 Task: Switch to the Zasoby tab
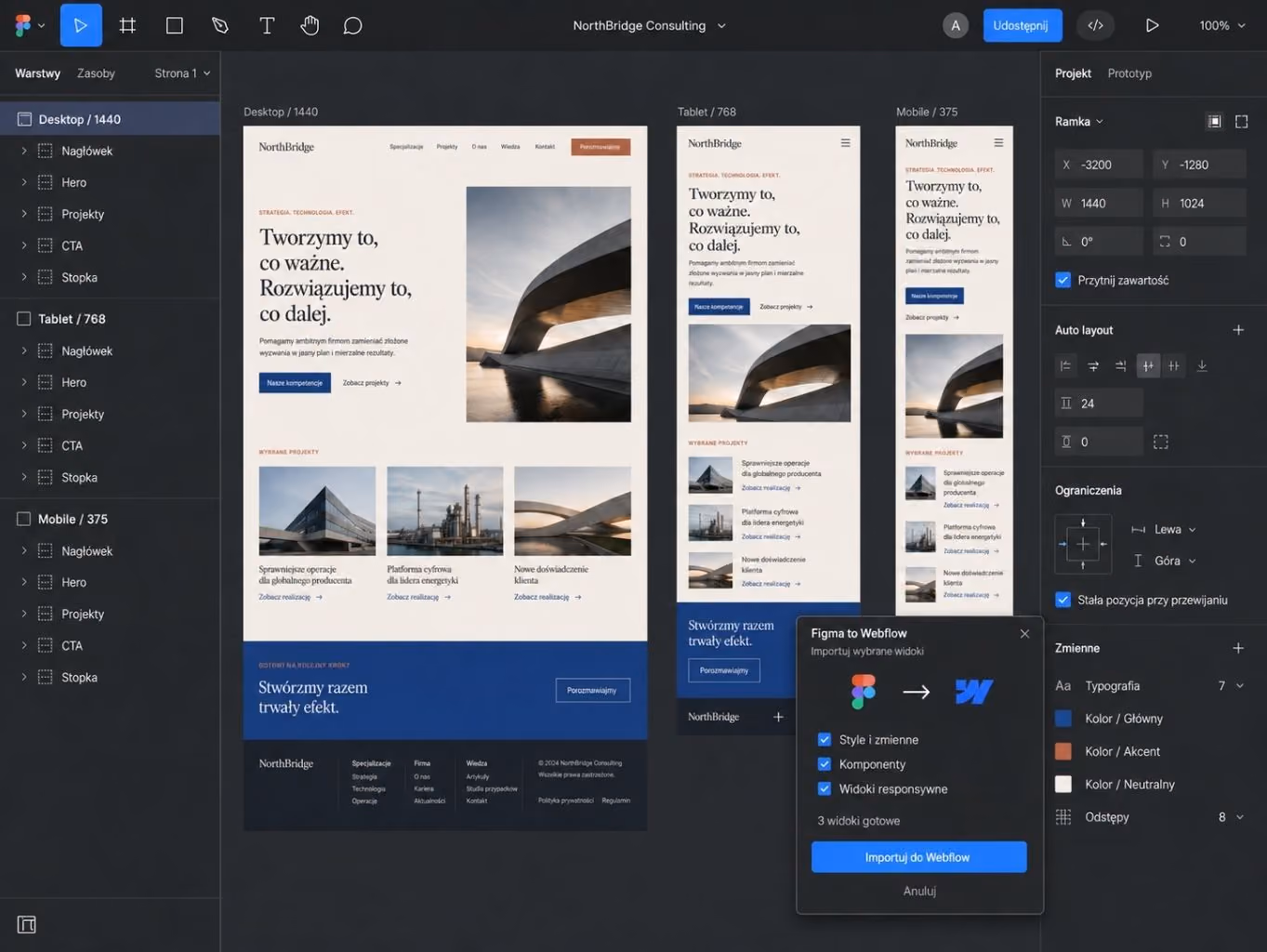96,73
